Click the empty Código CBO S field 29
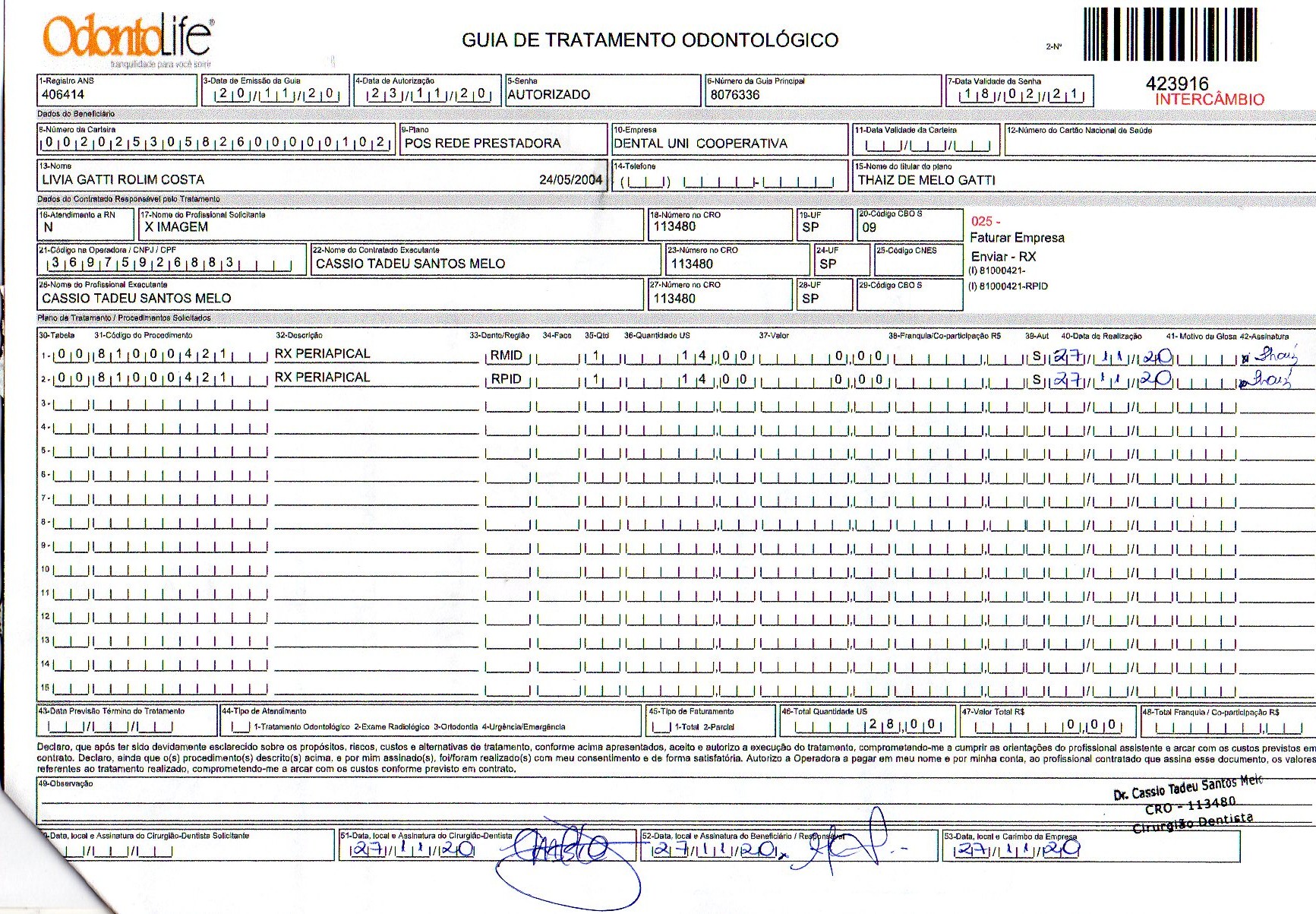Viewport: 1316px width, 914px height. click(x=910, y=295)
